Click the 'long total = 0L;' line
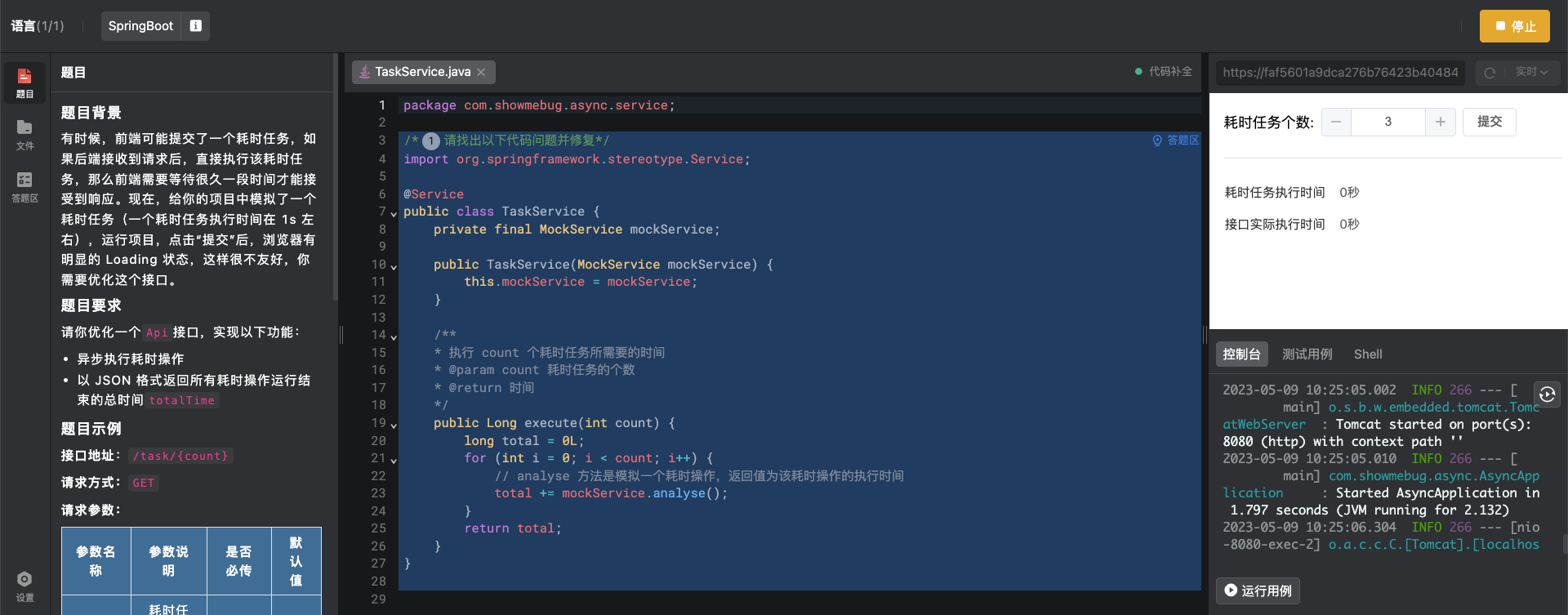Screen dimensions: 1568x615 [524, 441]
